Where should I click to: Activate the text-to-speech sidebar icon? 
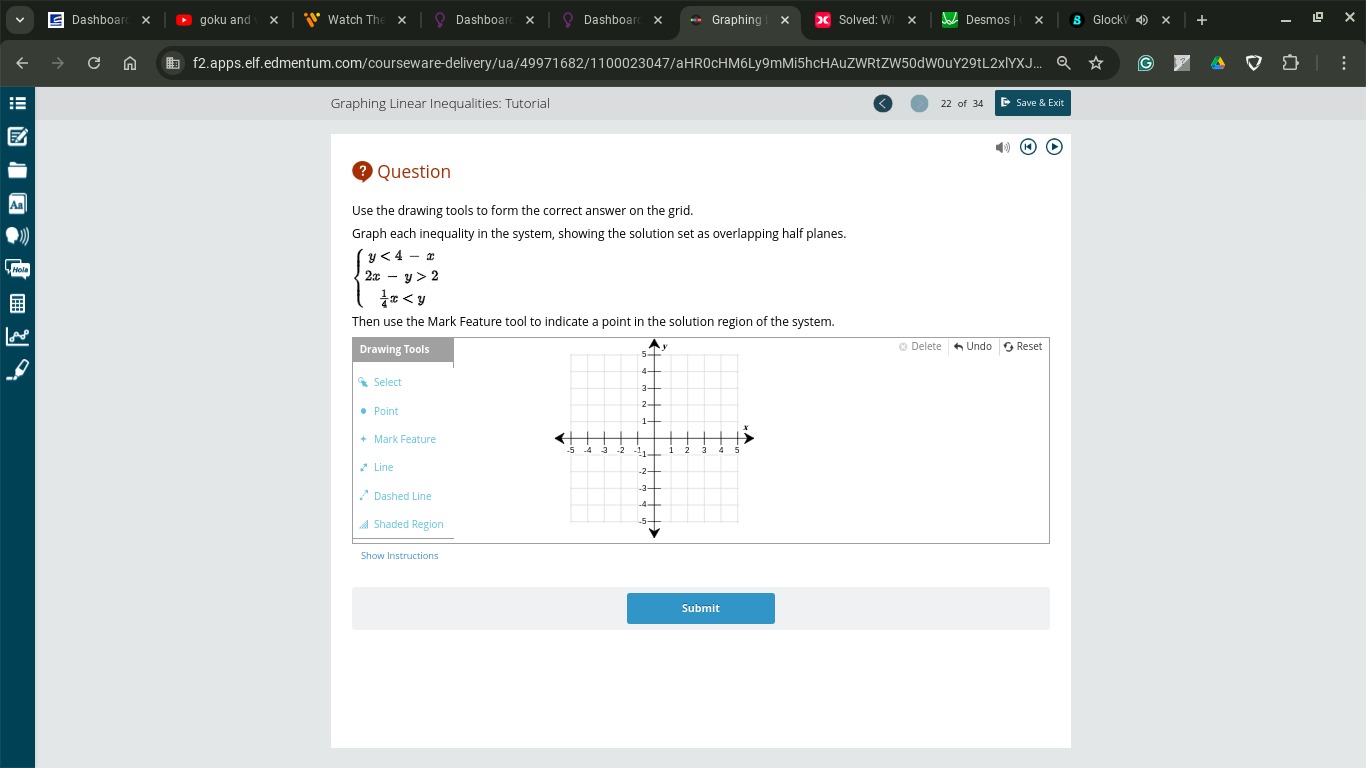tap(17, 236)
